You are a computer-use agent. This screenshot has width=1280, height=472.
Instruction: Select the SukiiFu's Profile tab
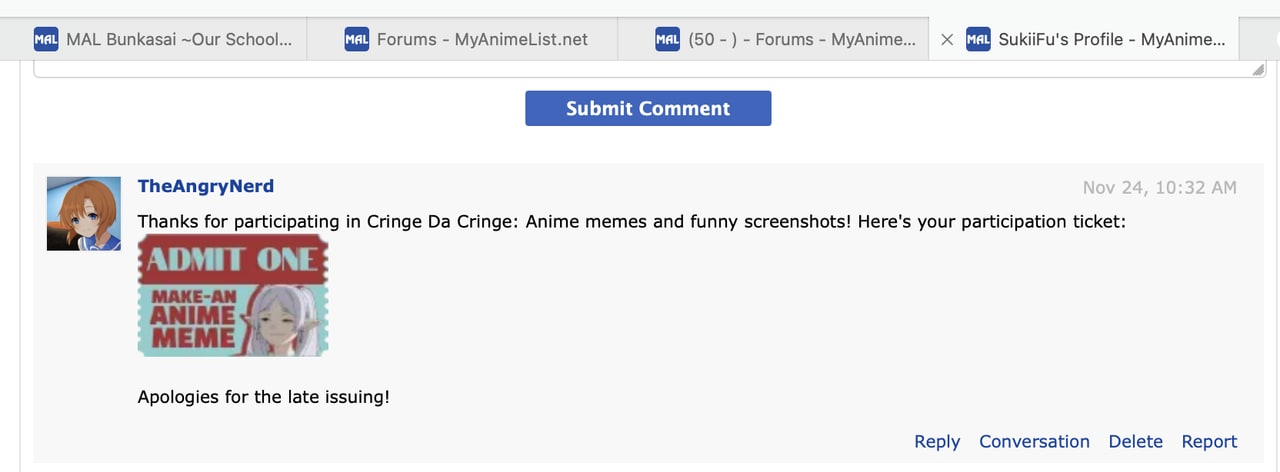click(1084, 40)
